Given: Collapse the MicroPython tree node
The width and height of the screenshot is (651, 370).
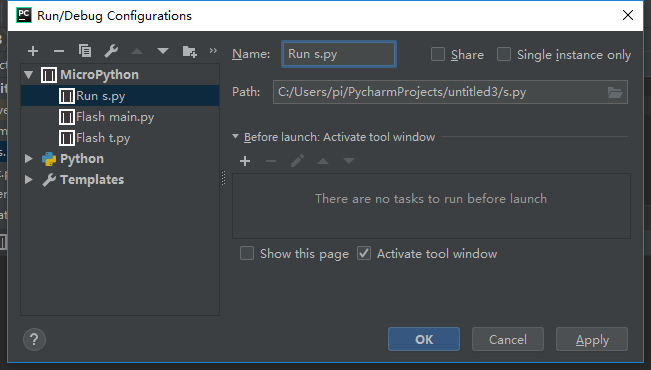Looking at the screenshot, I should click(x=29, y=75).
